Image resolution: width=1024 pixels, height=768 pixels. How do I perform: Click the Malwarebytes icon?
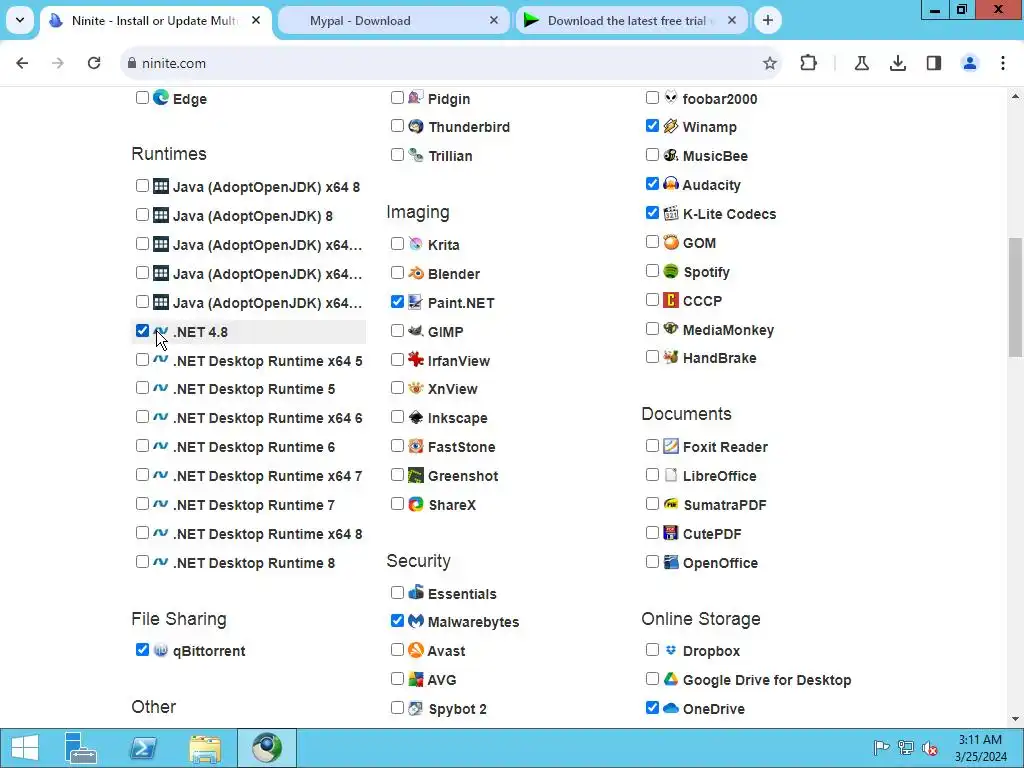pos(416,621)
